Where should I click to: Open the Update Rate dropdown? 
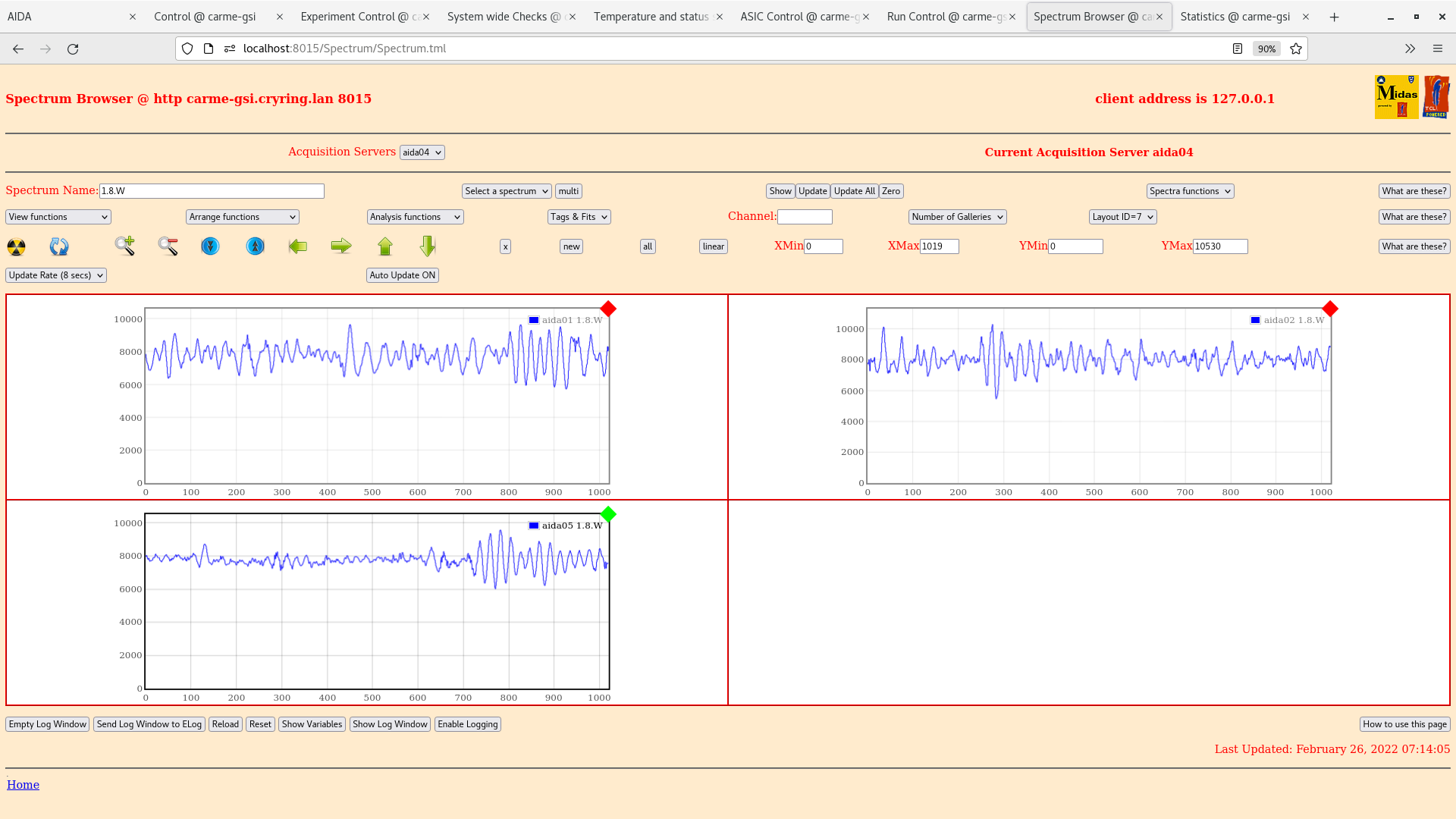tap(56, 275)
